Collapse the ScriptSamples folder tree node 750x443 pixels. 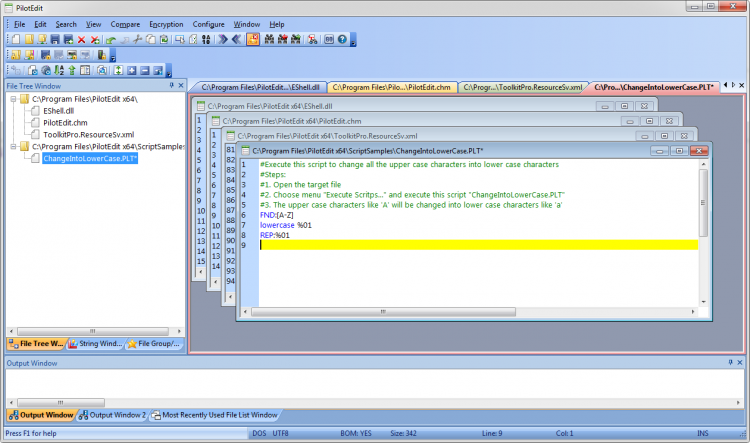pyautogui.click(x=13, y=146)
